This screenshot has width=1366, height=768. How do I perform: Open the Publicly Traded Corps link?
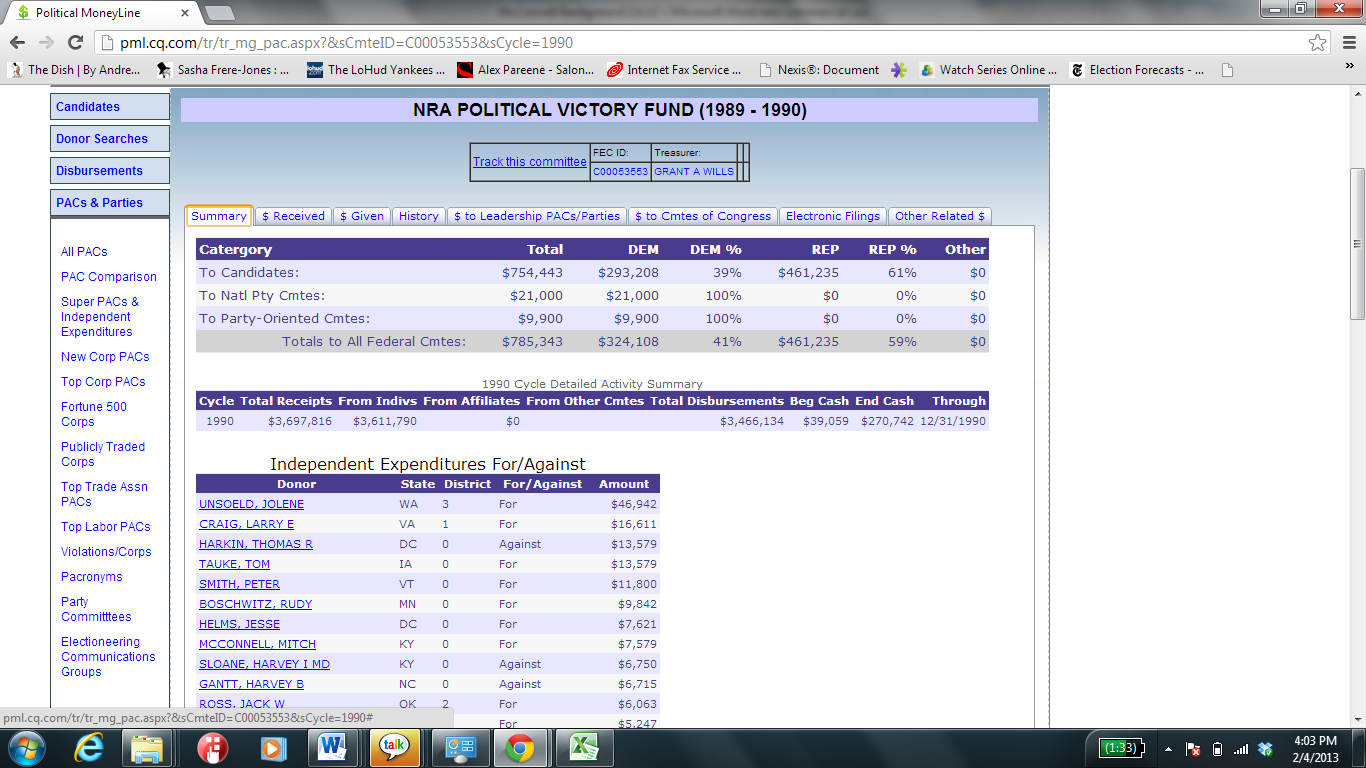pos(103,454)
